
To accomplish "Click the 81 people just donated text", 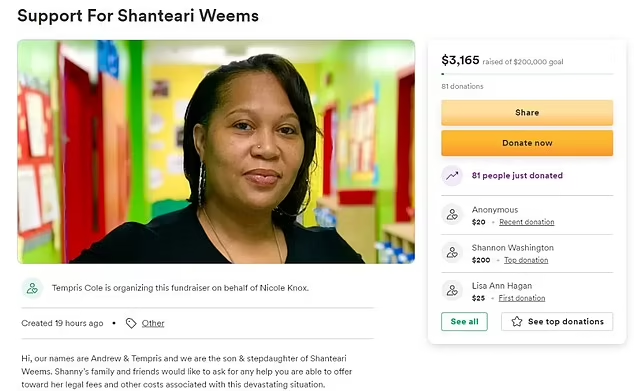I will coord(517,175).
